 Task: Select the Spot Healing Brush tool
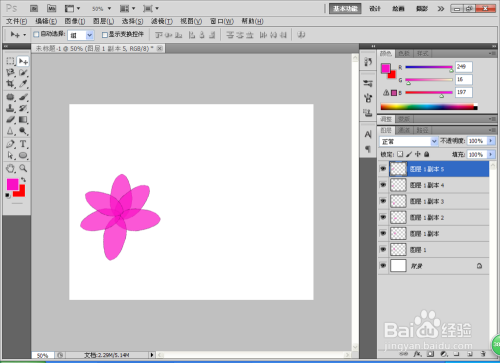[x=10, y=97]
